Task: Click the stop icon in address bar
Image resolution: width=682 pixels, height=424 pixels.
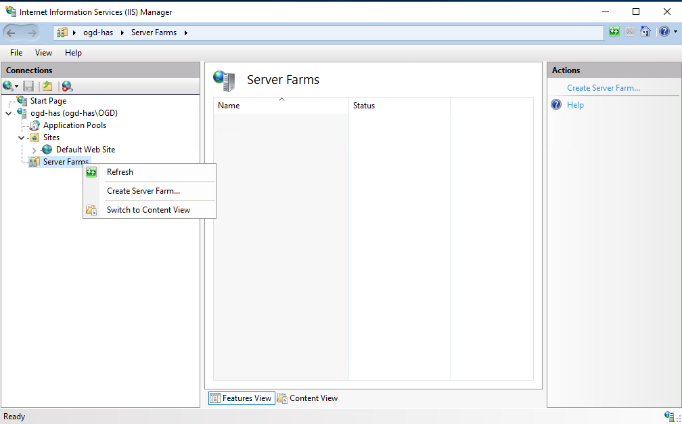Action: 629,32
